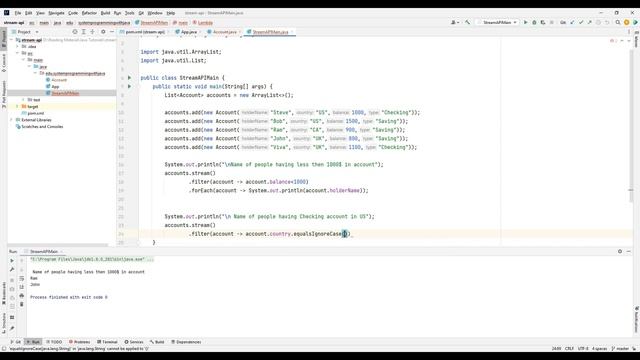
Task: Click Collapse All icon in Project panel
Action: pos(93,31)
